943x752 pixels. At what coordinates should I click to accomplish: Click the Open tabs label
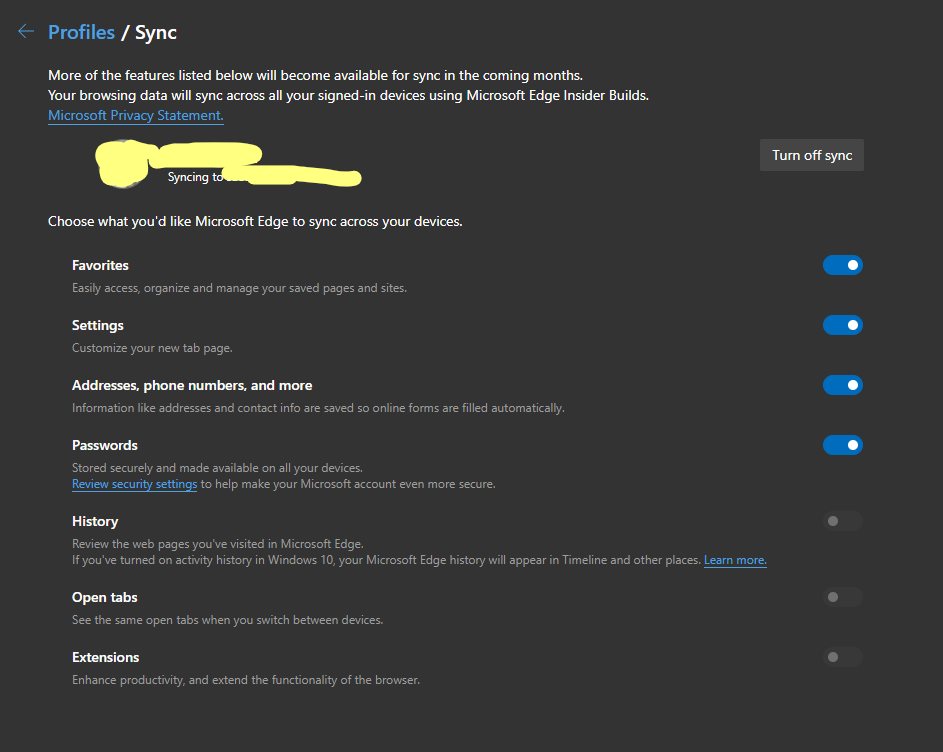(x=104, y=596)
